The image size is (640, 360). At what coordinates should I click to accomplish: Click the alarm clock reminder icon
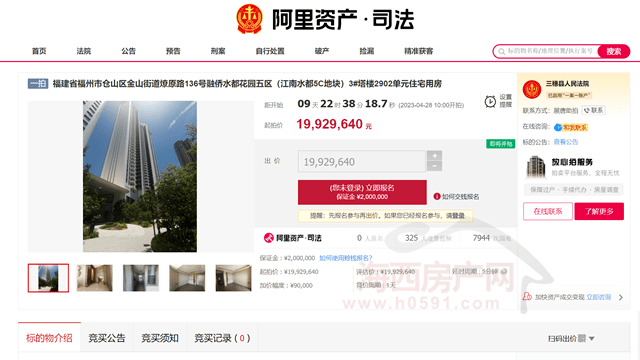coord(490,101)
